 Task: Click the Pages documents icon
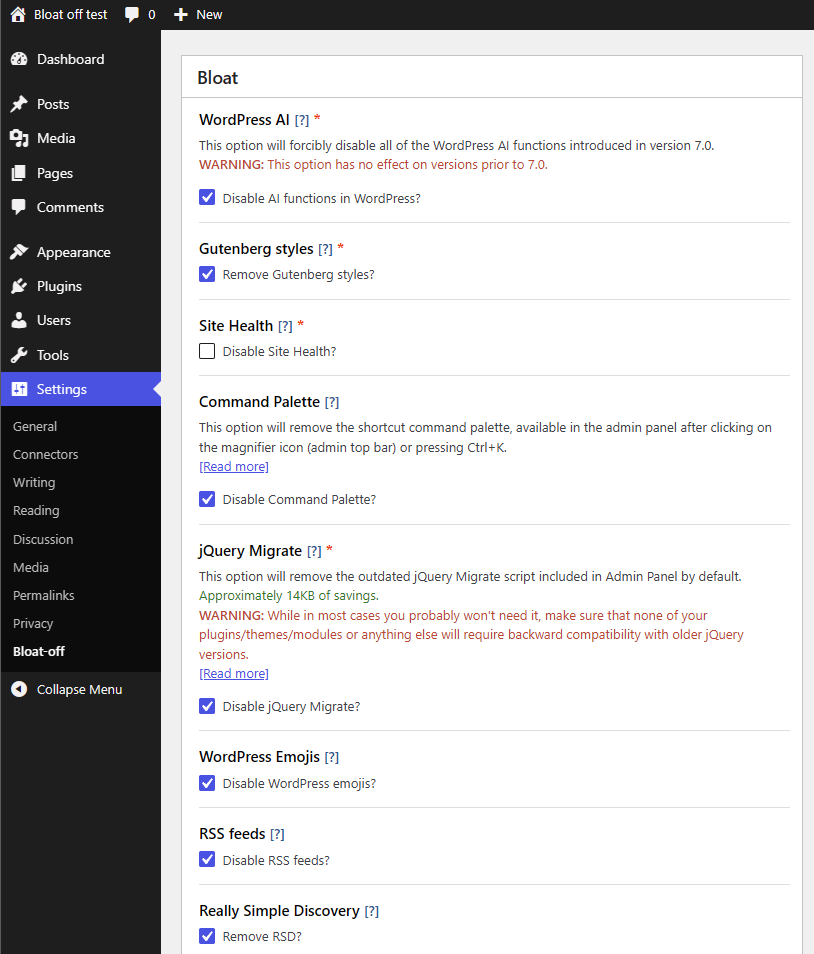[x=19, y=173]
